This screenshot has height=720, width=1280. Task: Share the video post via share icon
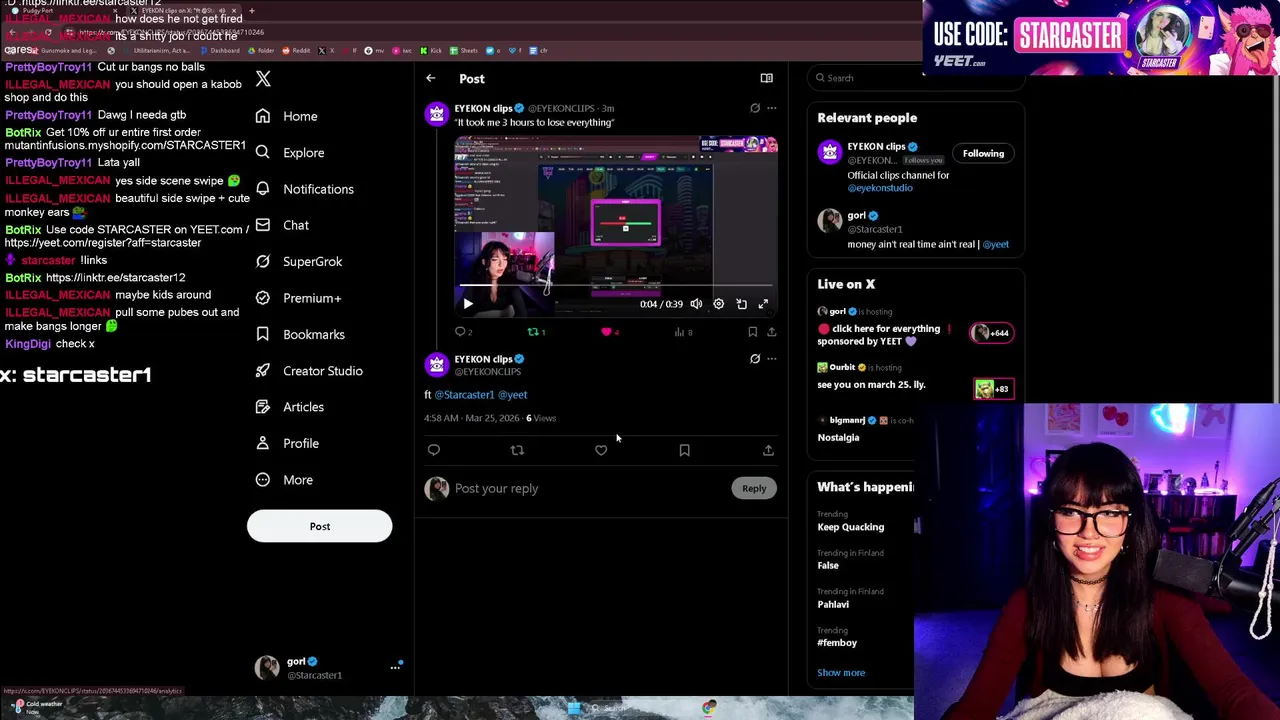[x=771, y=332]
